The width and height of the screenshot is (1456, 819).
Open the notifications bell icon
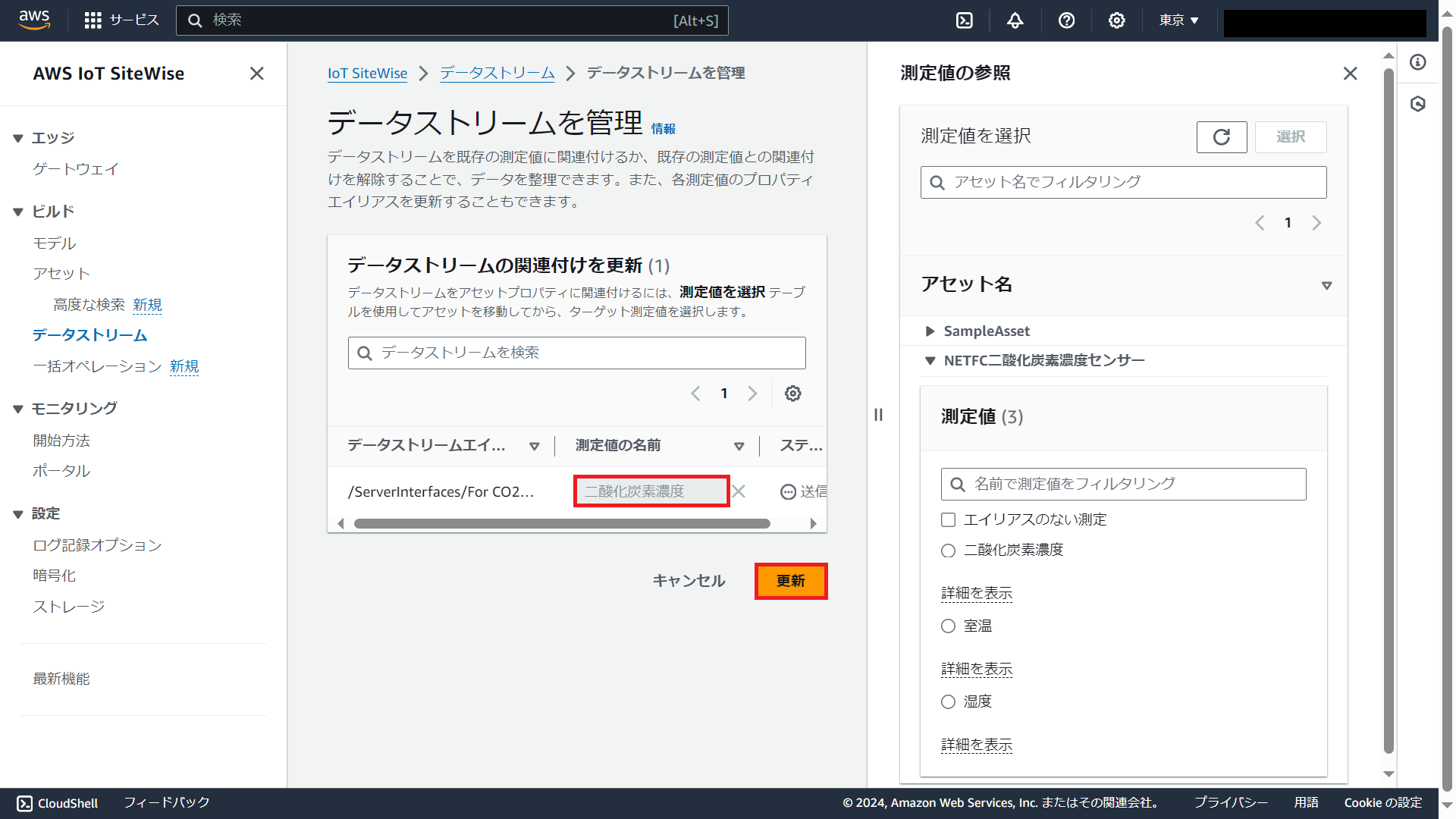pos(1015,20)
